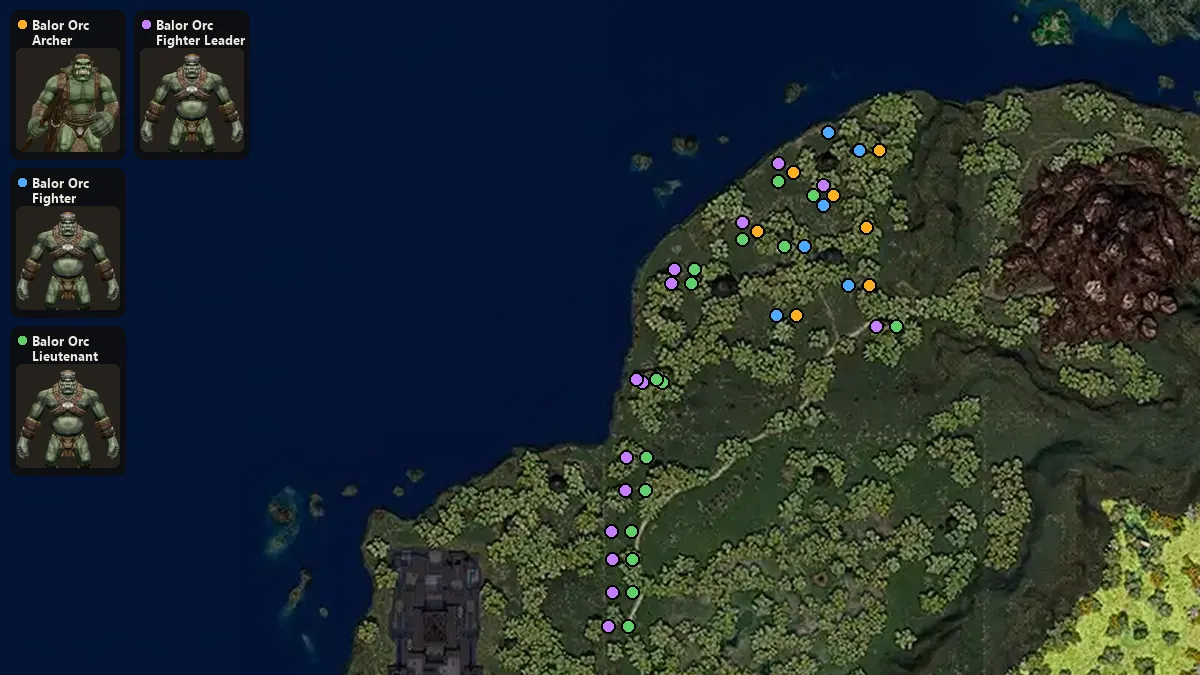
Task: Click the northernmost purple Fighter Leader marker
Action: coord(778,163)
